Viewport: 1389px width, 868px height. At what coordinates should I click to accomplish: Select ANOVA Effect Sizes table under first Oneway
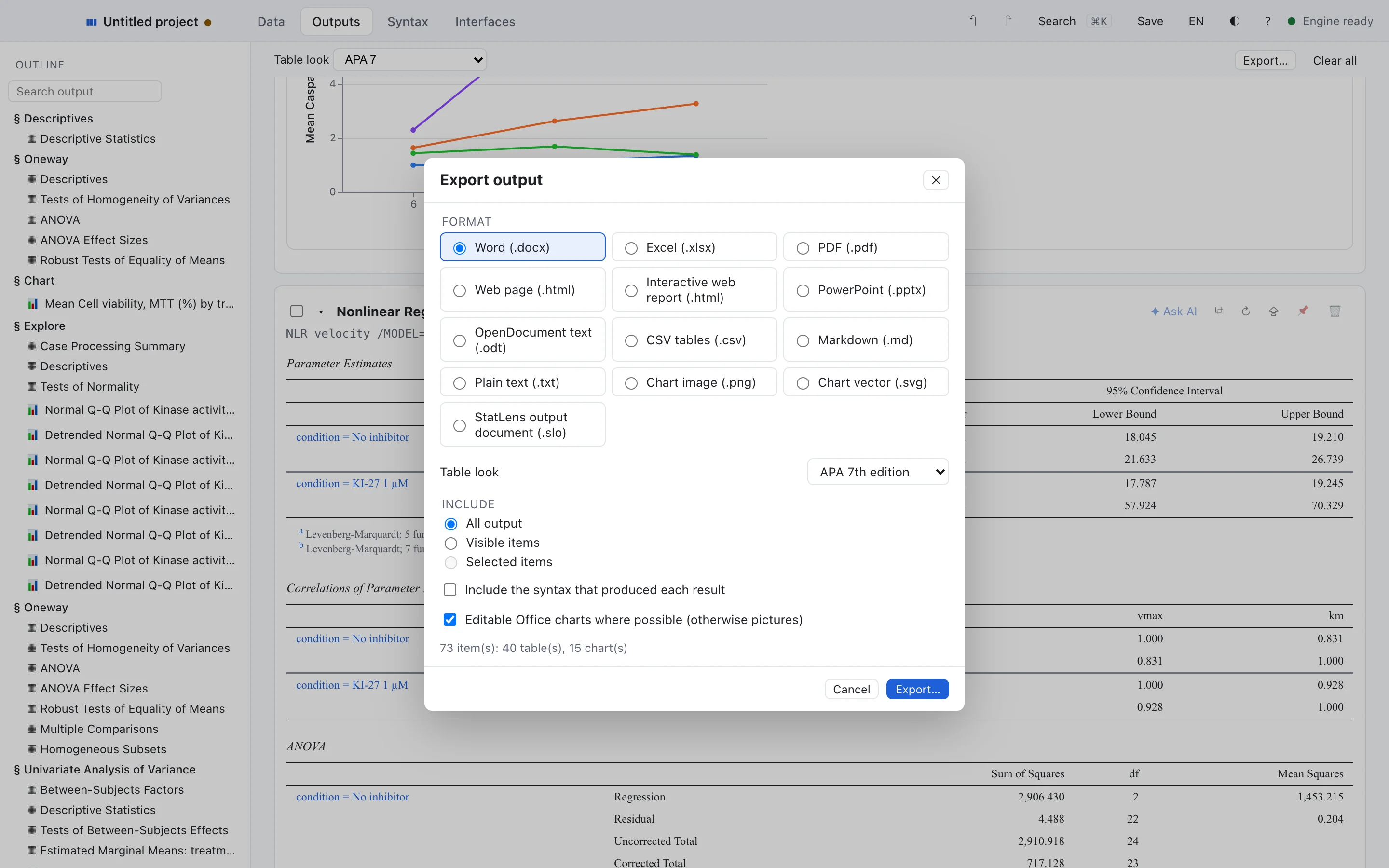coord(88,240)
